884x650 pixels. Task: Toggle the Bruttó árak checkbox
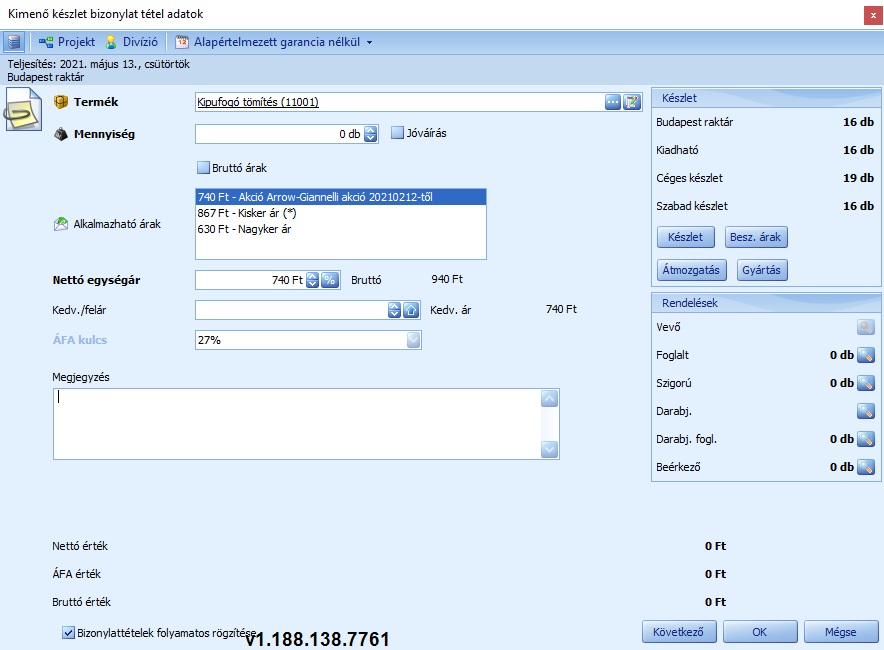(203, 168)
